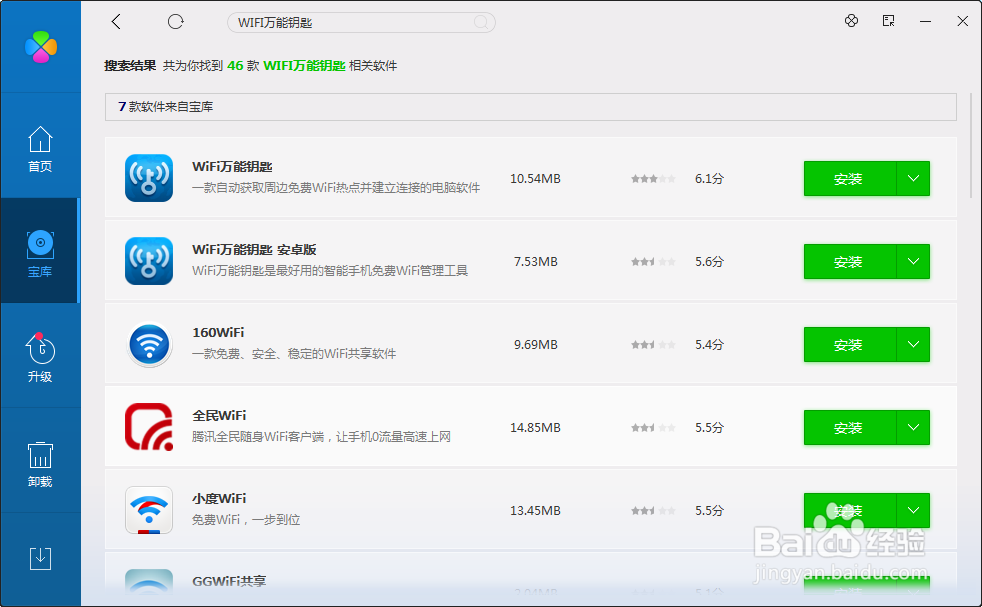Open the 160WiFi title link
Screen dimensions: 982x607
[218, 333]
